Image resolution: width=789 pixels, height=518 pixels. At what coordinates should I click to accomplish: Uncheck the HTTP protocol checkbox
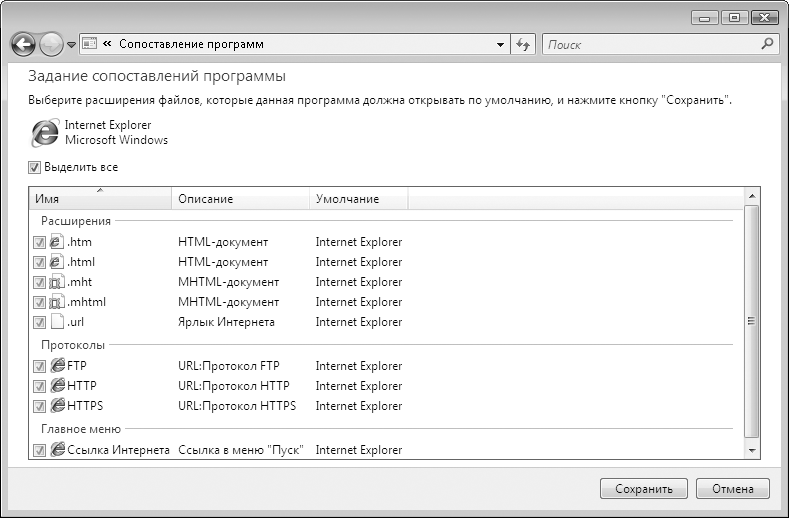pos(39,387)
